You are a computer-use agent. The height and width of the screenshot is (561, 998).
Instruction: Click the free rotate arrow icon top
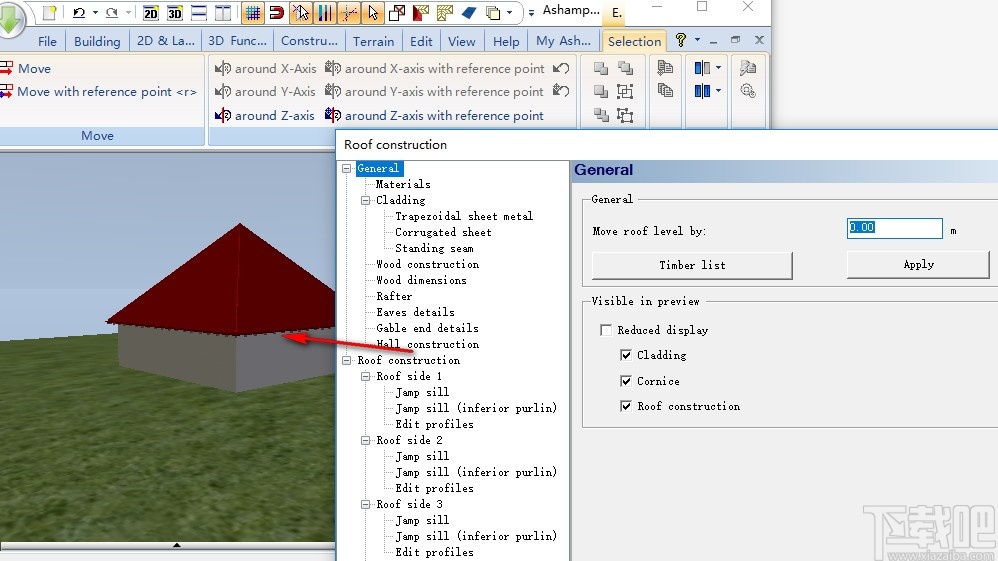click(x=561, y=68)
